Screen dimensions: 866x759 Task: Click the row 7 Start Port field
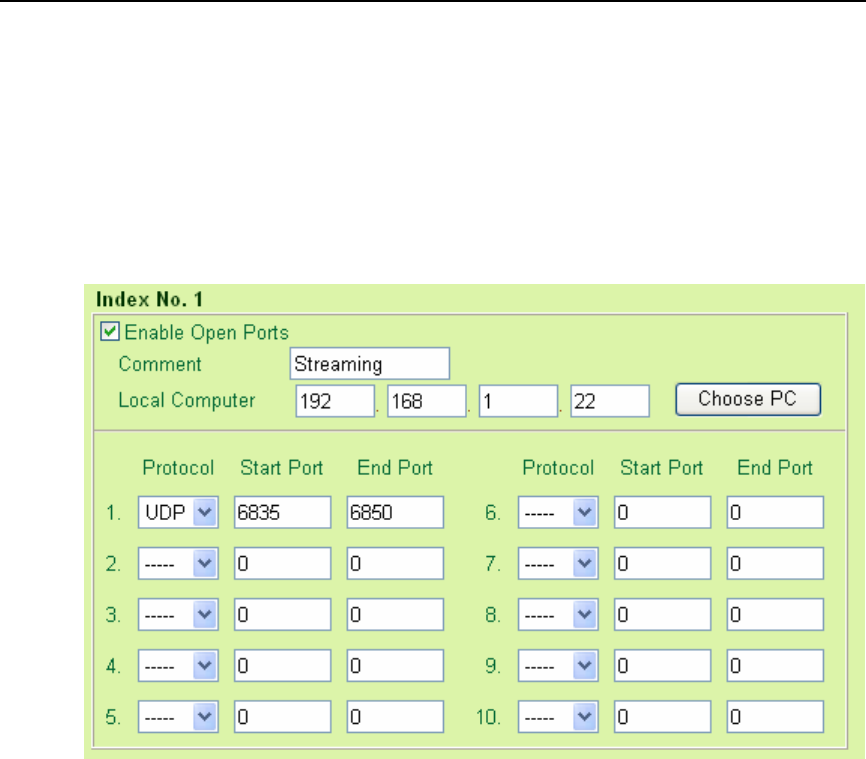[662, 563]
